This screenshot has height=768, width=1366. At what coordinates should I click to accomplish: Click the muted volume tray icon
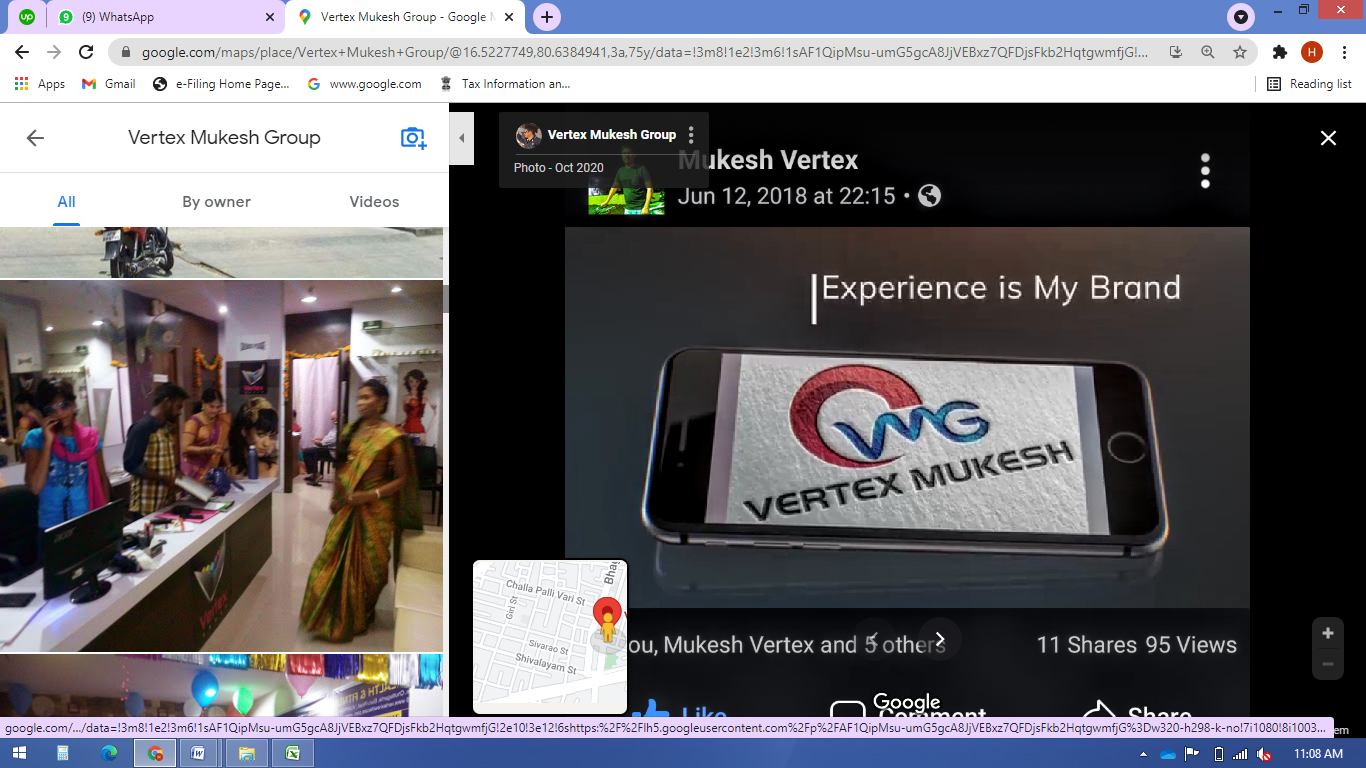click(x=1265, y=754)
